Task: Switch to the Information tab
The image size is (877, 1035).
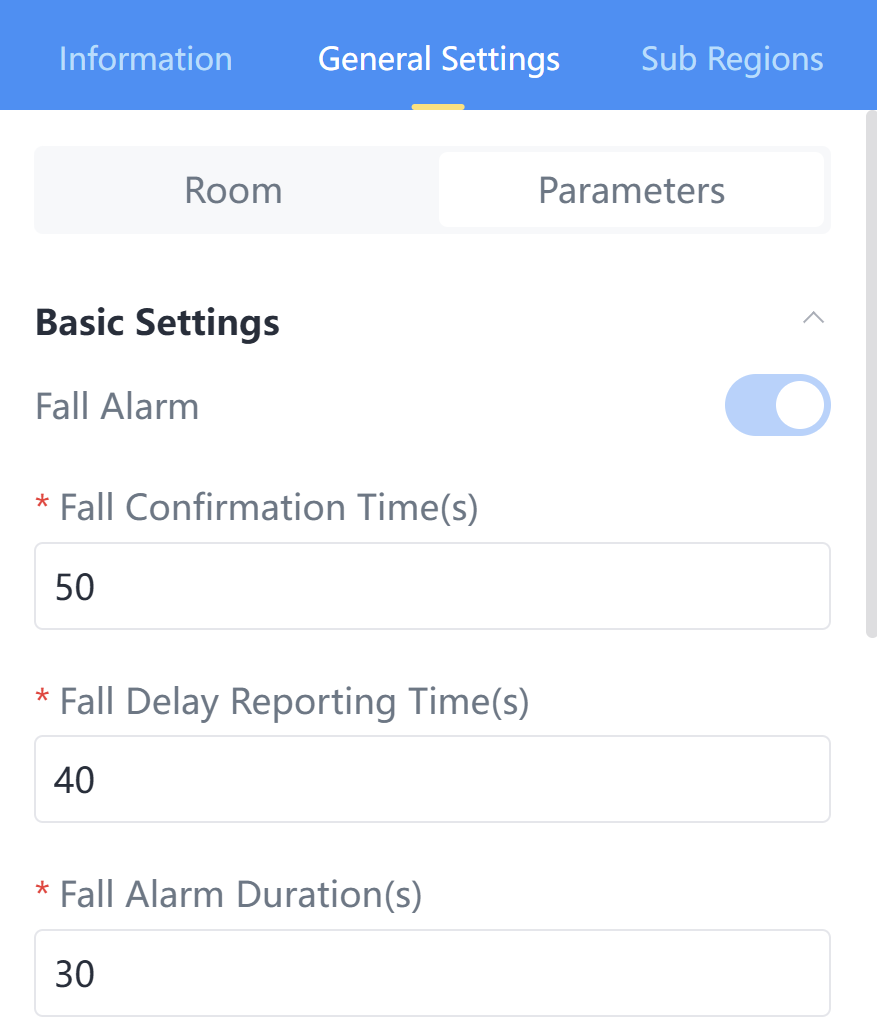Action: [x=145, y=59]
